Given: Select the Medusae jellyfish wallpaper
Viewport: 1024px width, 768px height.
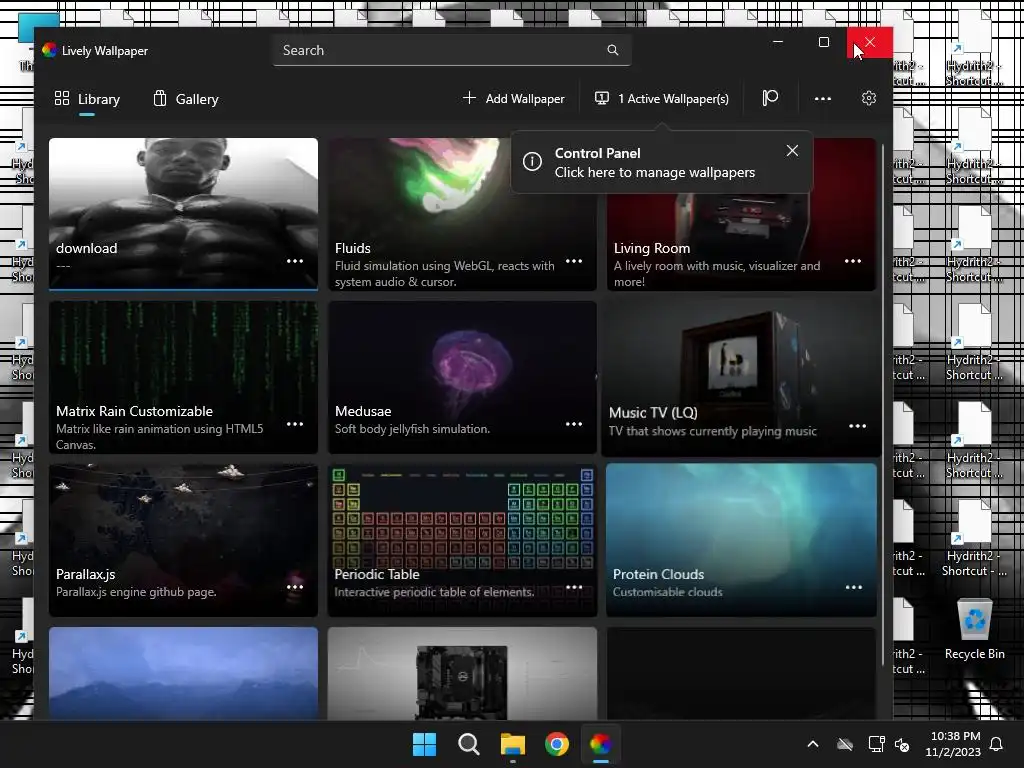Looking at the screenshot, I should click(x=462, y=377).
